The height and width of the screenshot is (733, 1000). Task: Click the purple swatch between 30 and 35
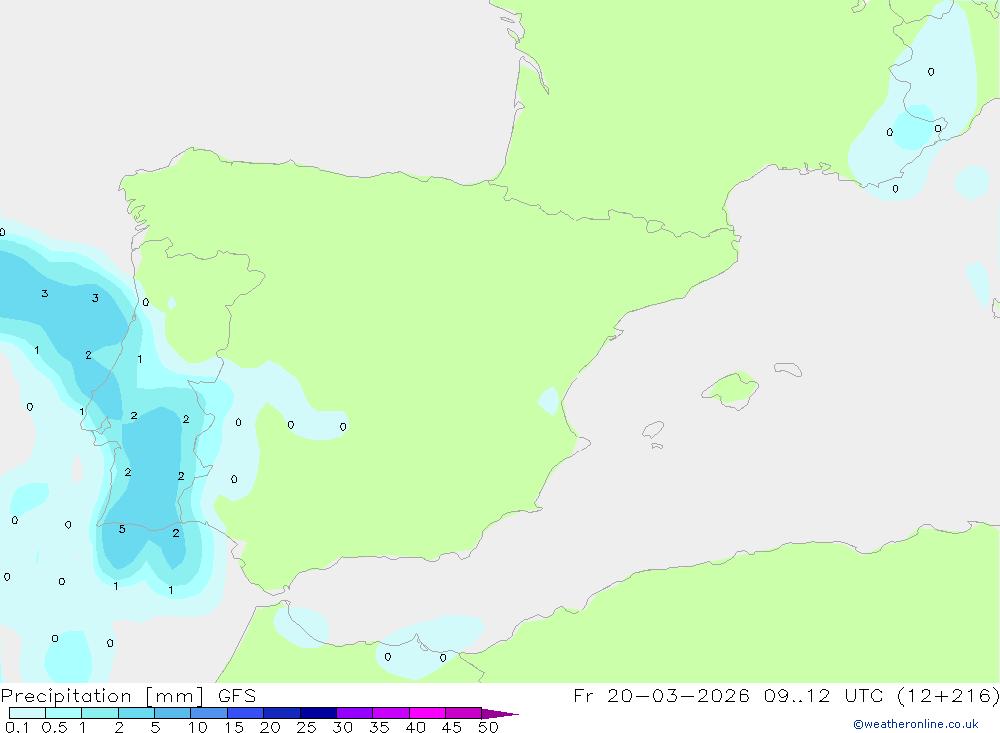[x=354, y=713]
